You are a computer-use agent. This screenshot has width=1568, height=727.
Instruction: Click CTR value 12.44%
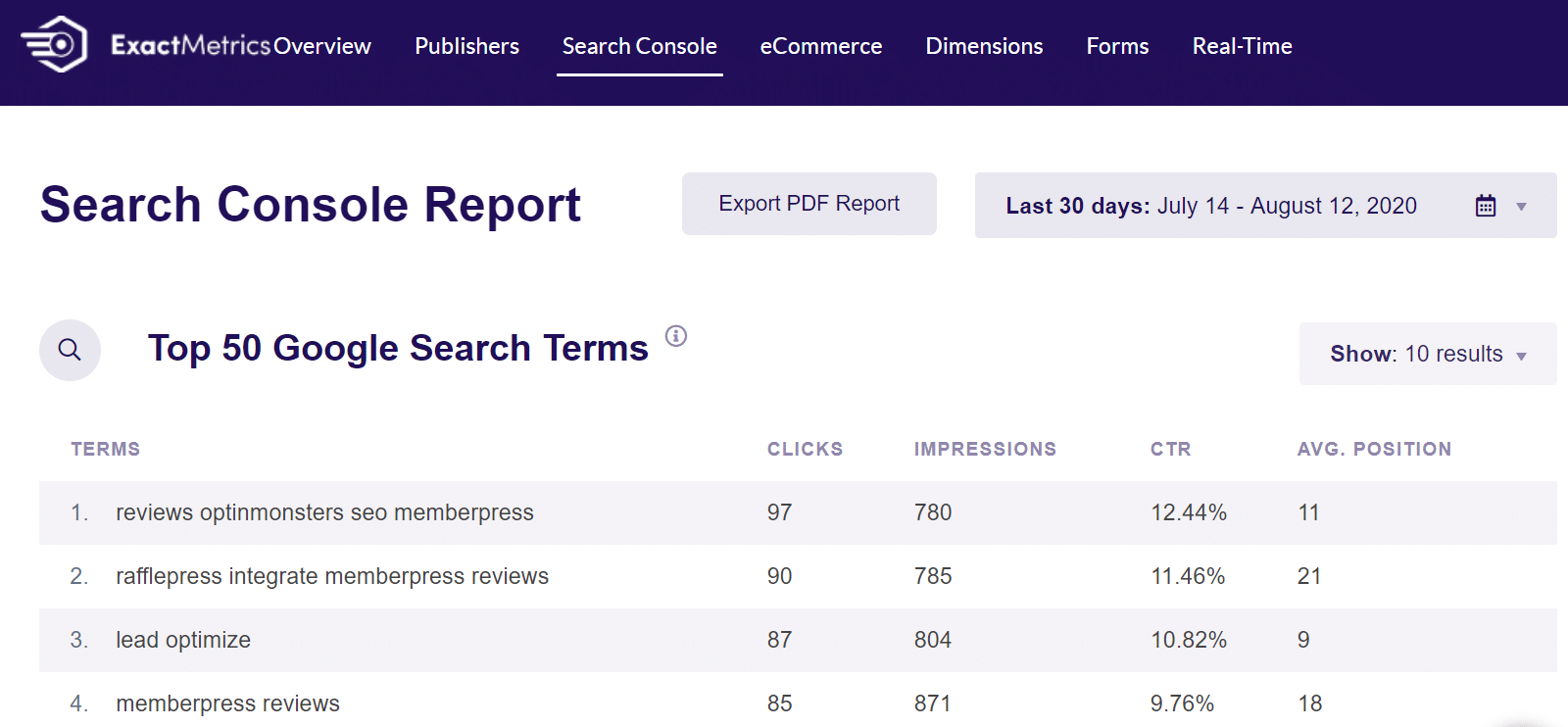tap(1189, 512)
